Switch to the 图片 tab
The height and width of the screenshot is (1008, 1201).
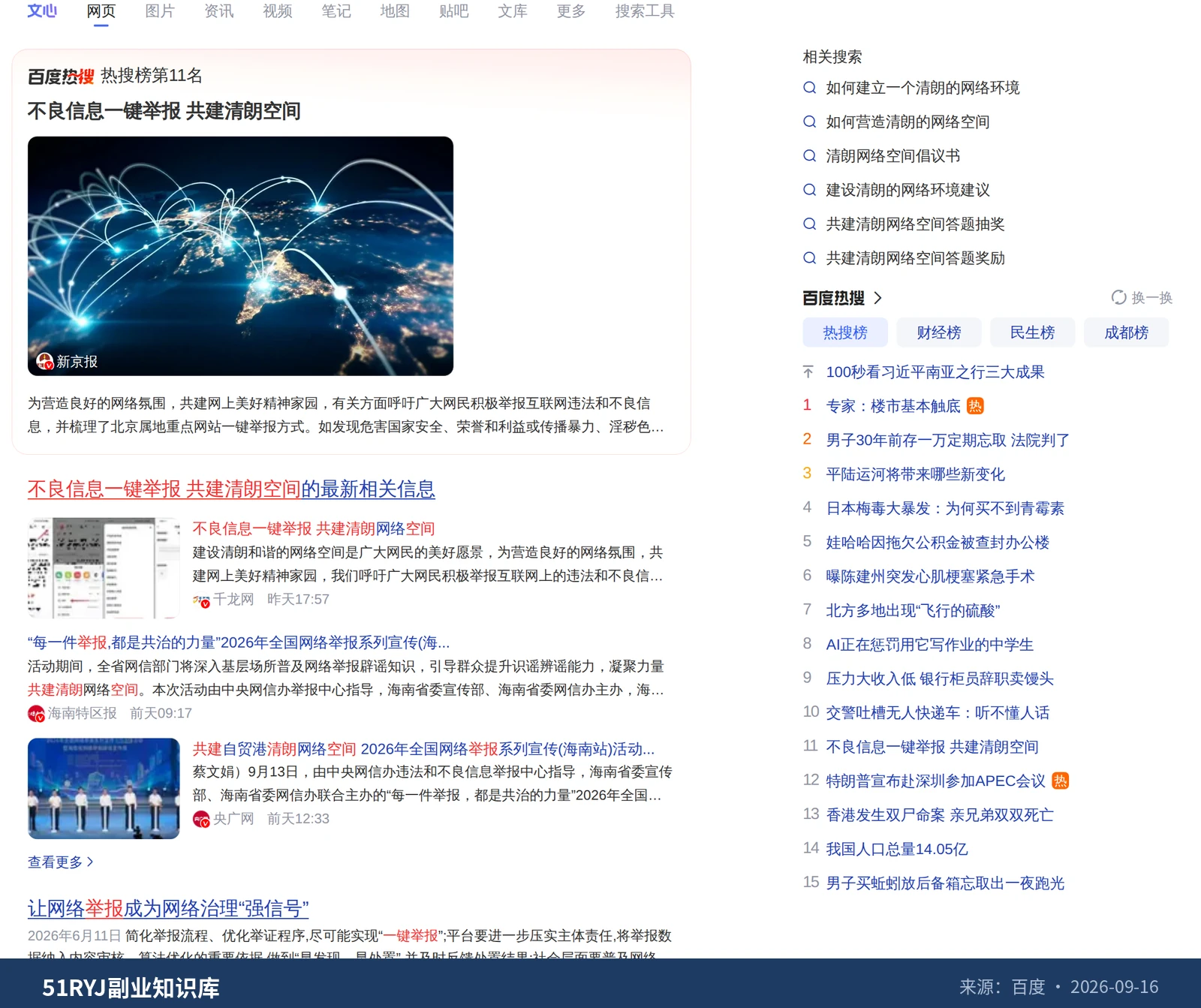160,11
